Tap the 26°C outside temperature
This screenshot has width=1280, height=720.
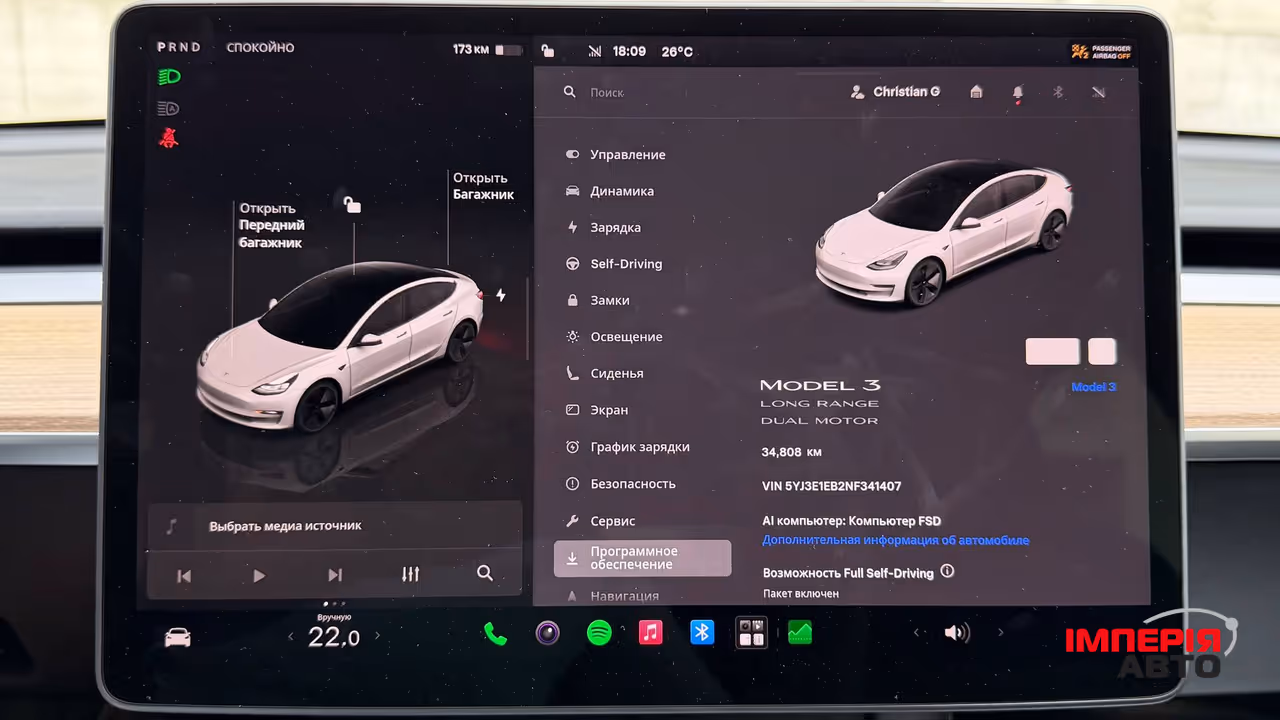click(x=677, y=51)
